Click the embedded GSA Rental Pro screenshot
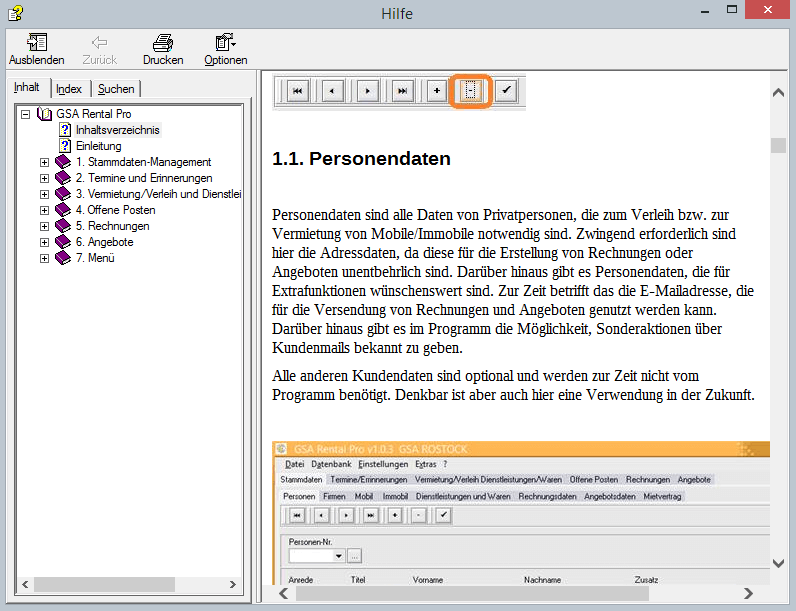The width and height of the screenshot is (796, 611). tap(521, 513)
